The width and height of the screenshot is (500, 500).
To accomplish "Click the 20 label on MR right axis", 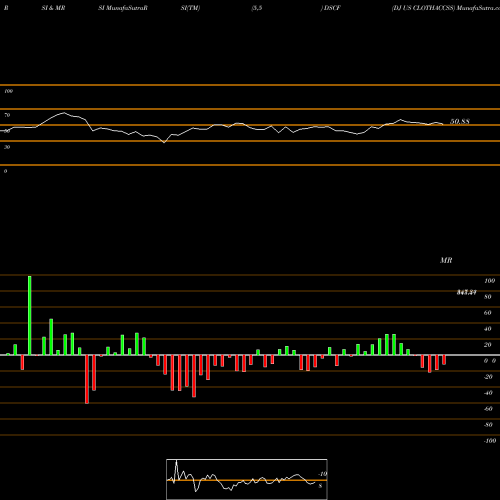I will click(x=488, y=345).
